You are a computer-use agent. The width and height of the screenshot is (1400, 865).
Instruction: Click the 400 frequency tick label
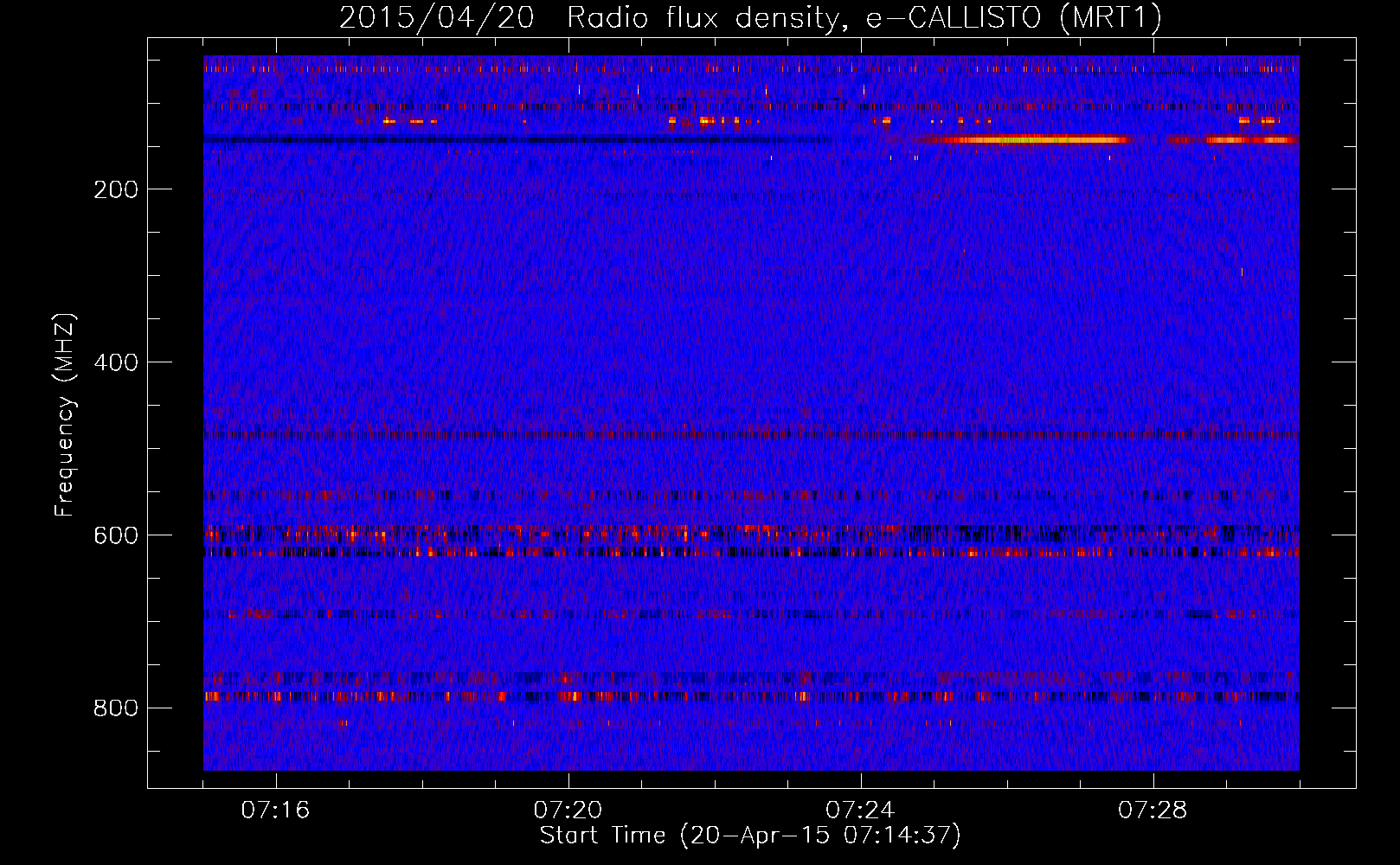click(116, 362)
